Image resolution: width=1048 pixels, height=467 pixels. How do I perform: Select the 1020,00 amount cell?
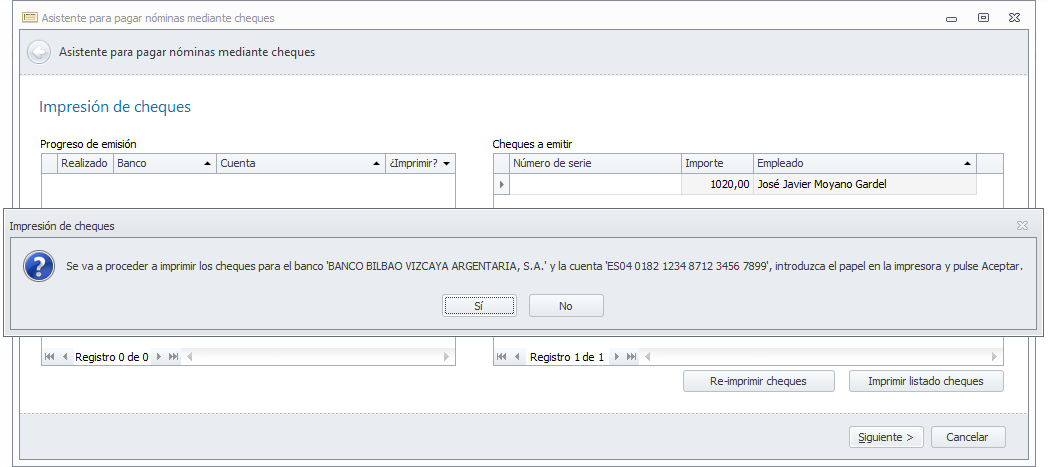[x=717, y=184]
